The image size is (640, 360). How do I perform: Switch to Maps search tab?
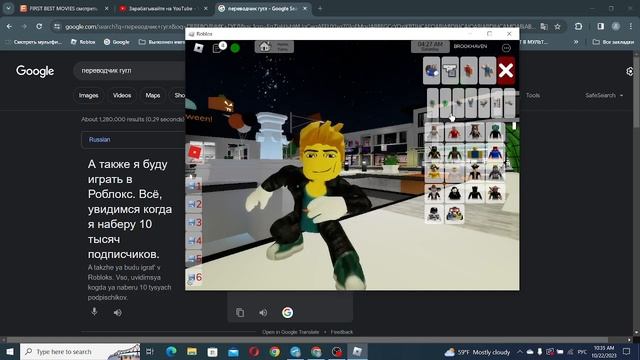click(x=153, y=96)
